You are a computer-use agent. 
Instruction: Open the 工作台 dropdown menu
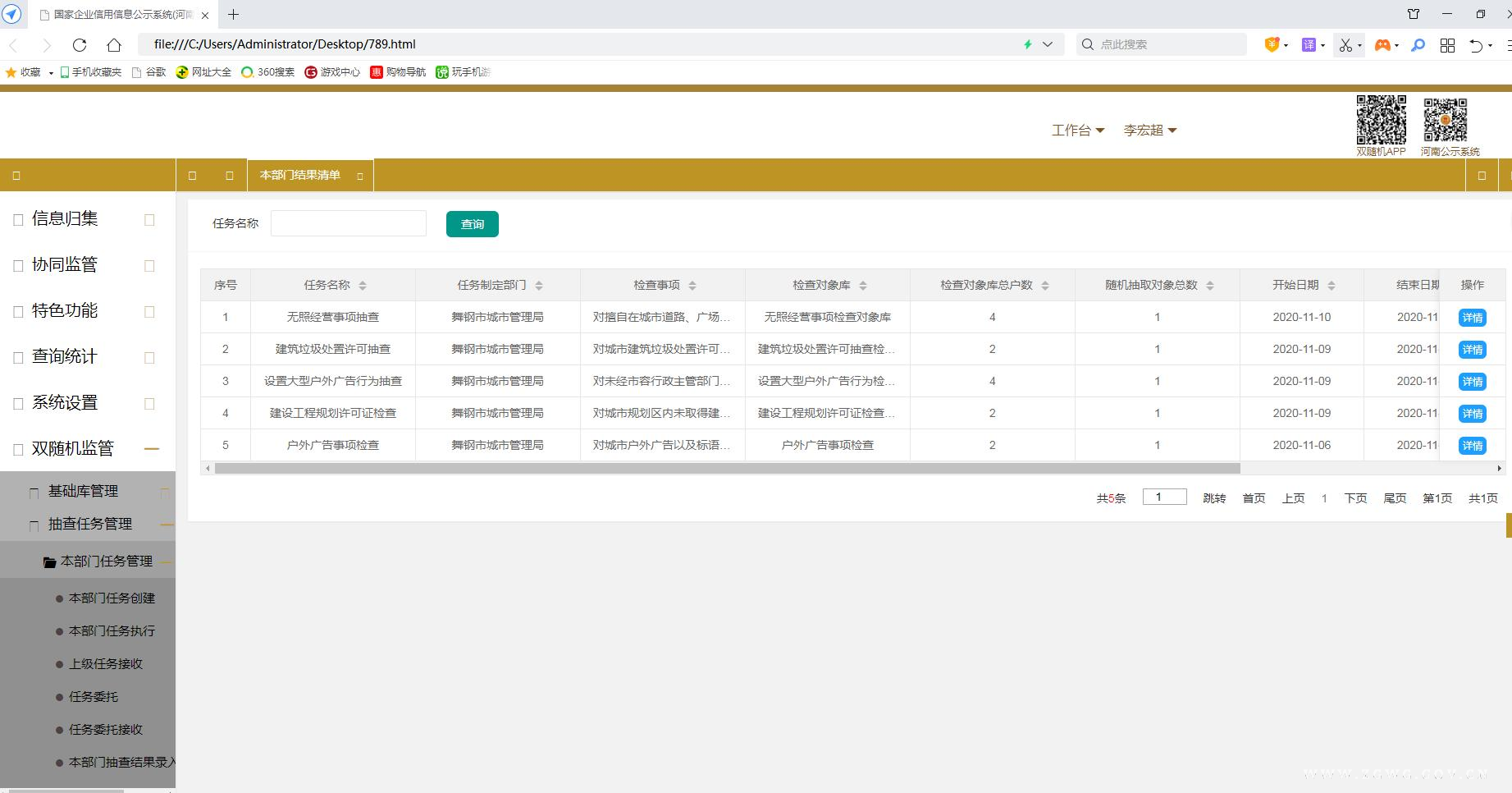1078,131
